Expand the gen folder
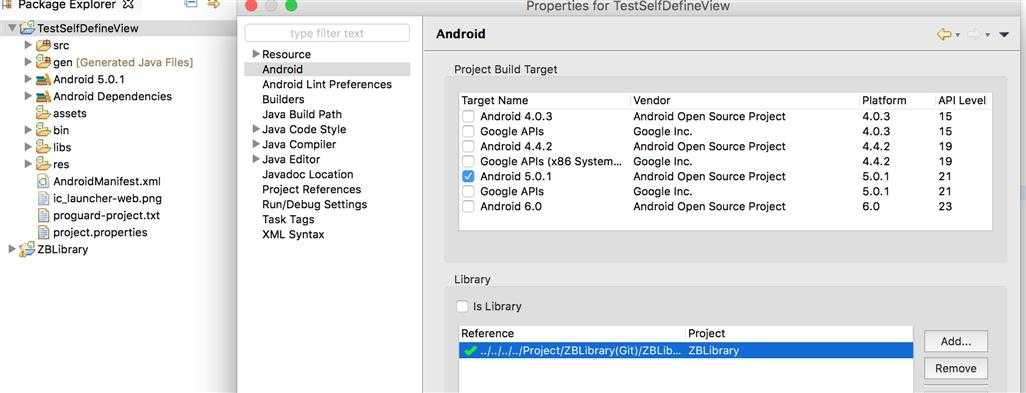The image size is (1026, 393). [x=27, y=62]
